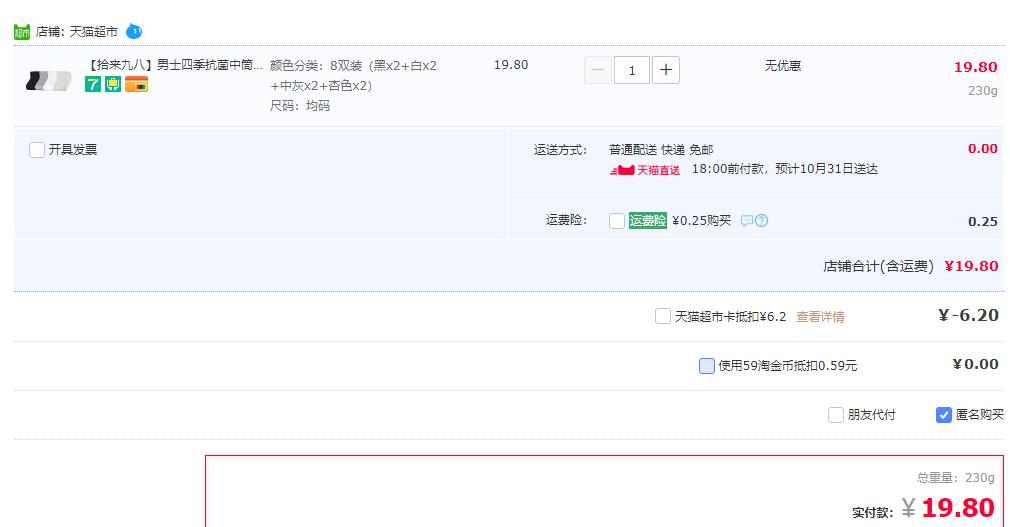Image resolution: width=1010 pixels, height=527 pixels.
Task: Open the 【拾来九八】男士四季抗菌 product title
Action: [174, 64]
